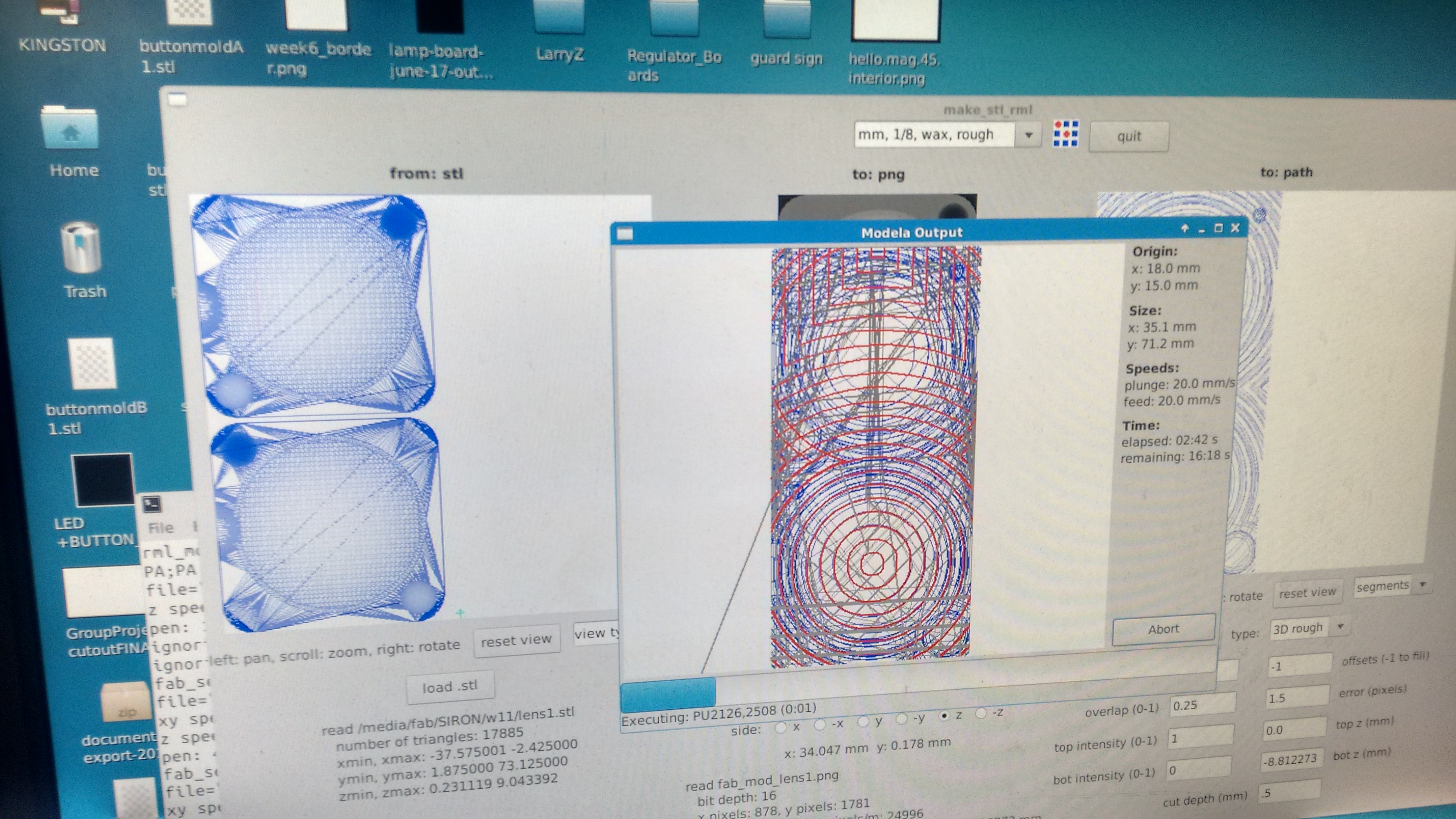Select the y side radio button

pos(863,722)
